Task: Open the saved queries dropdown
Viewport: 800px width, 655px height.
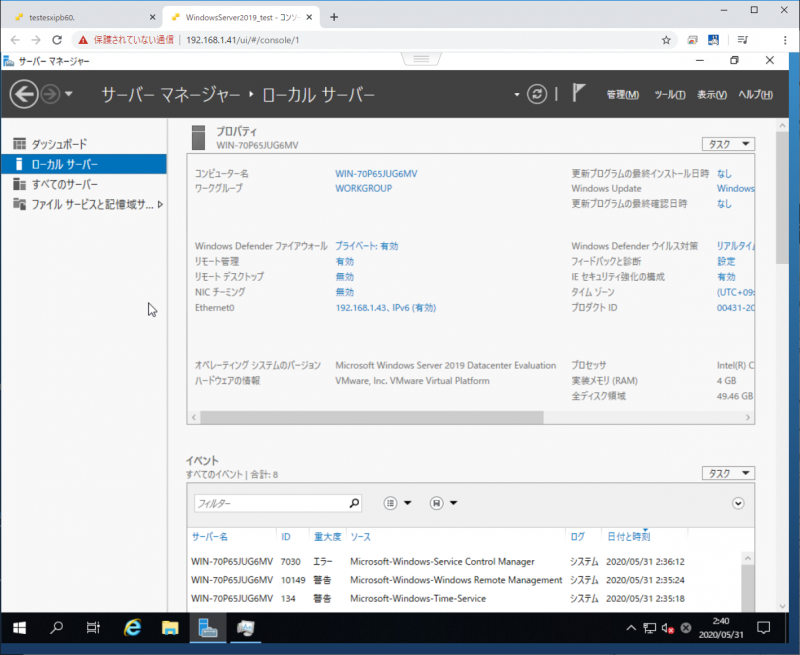Action: click(443, 503)
